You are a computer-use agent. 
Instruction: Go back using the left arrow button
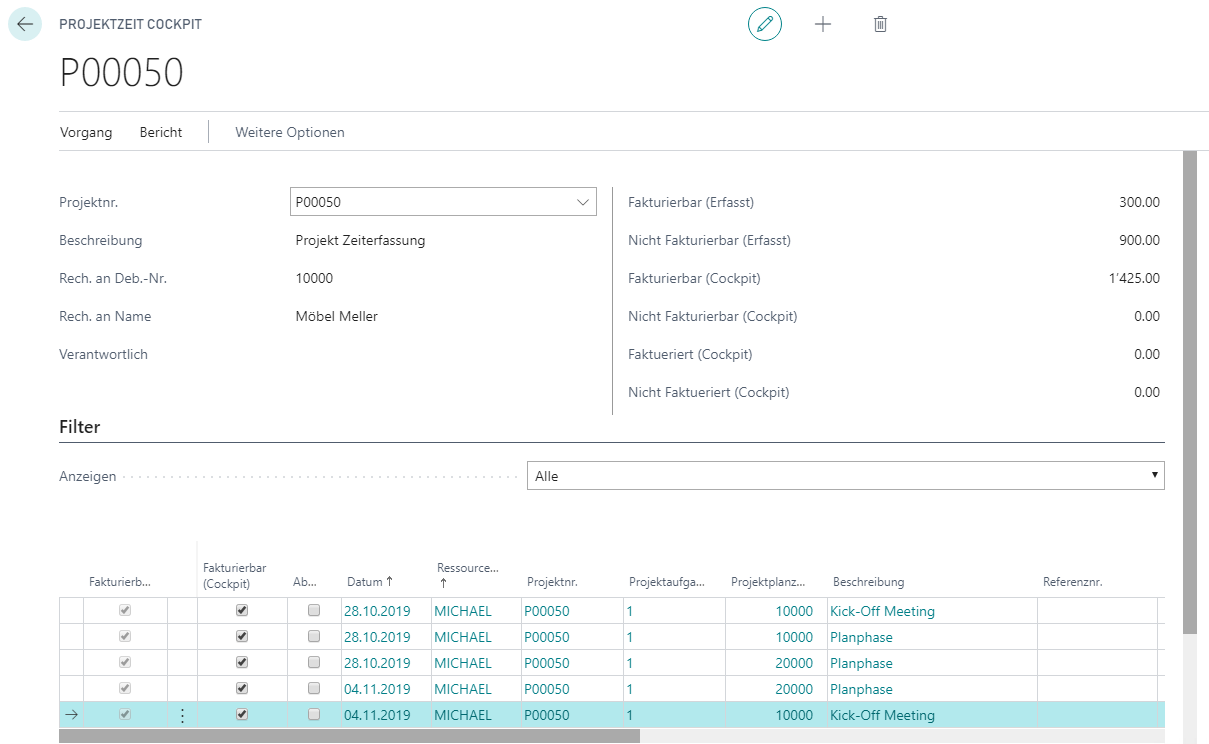tap(25, 24)
